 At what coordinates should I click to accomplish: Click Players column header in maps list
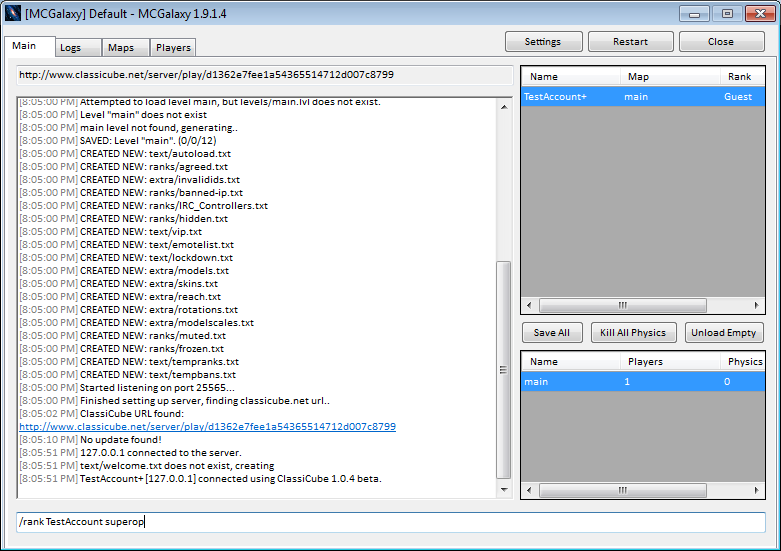click(x=670, y=362)
